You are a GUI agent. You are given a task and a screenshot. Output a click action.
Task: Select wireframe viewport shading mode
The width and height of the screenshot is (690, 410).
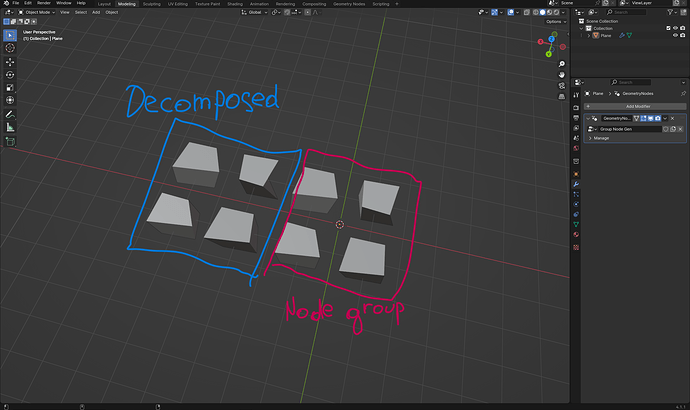pos(536,12)
